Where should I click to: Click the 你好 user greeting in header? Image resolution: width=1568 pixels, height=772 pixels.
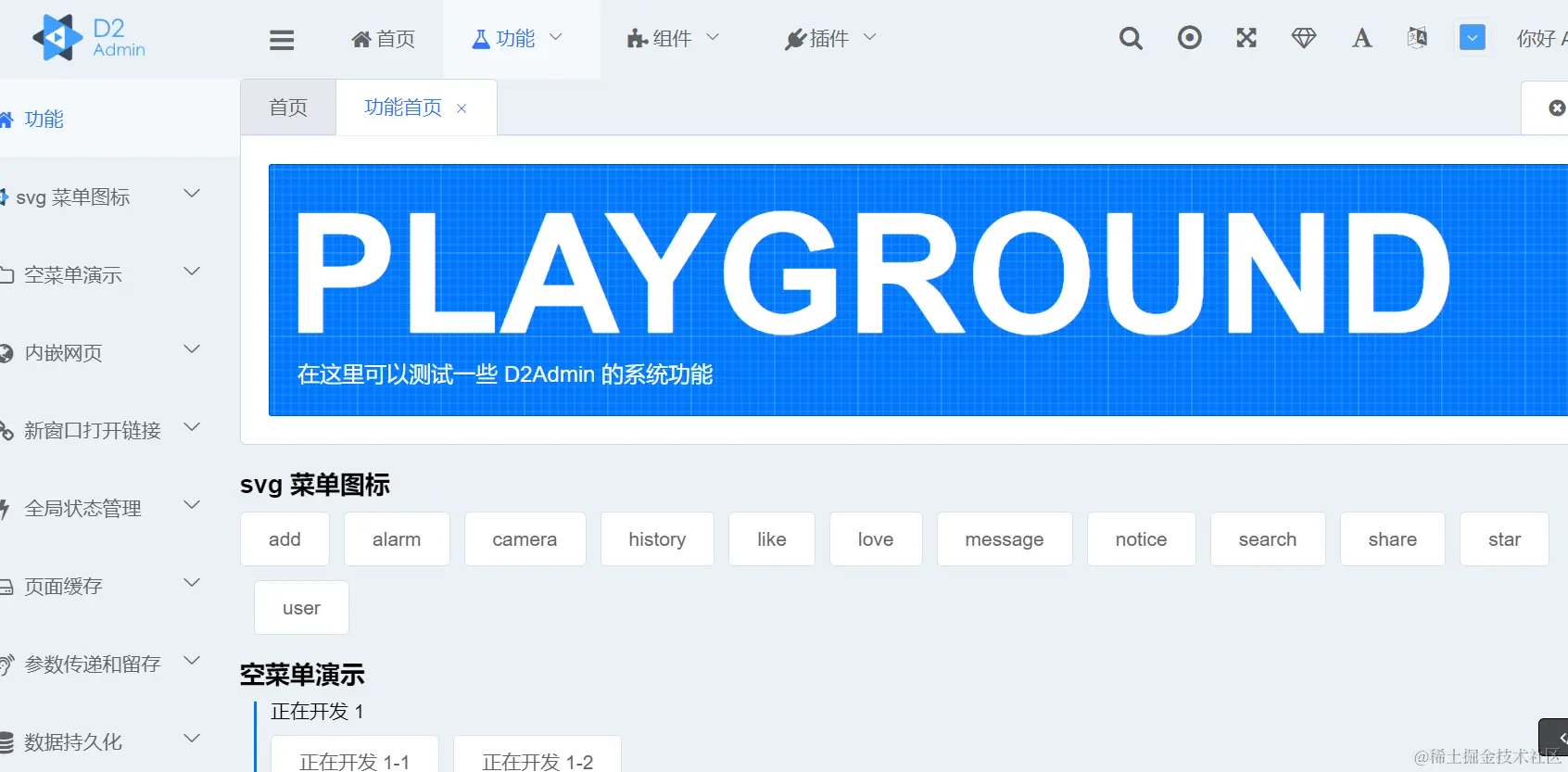[x=1541, y=38]
